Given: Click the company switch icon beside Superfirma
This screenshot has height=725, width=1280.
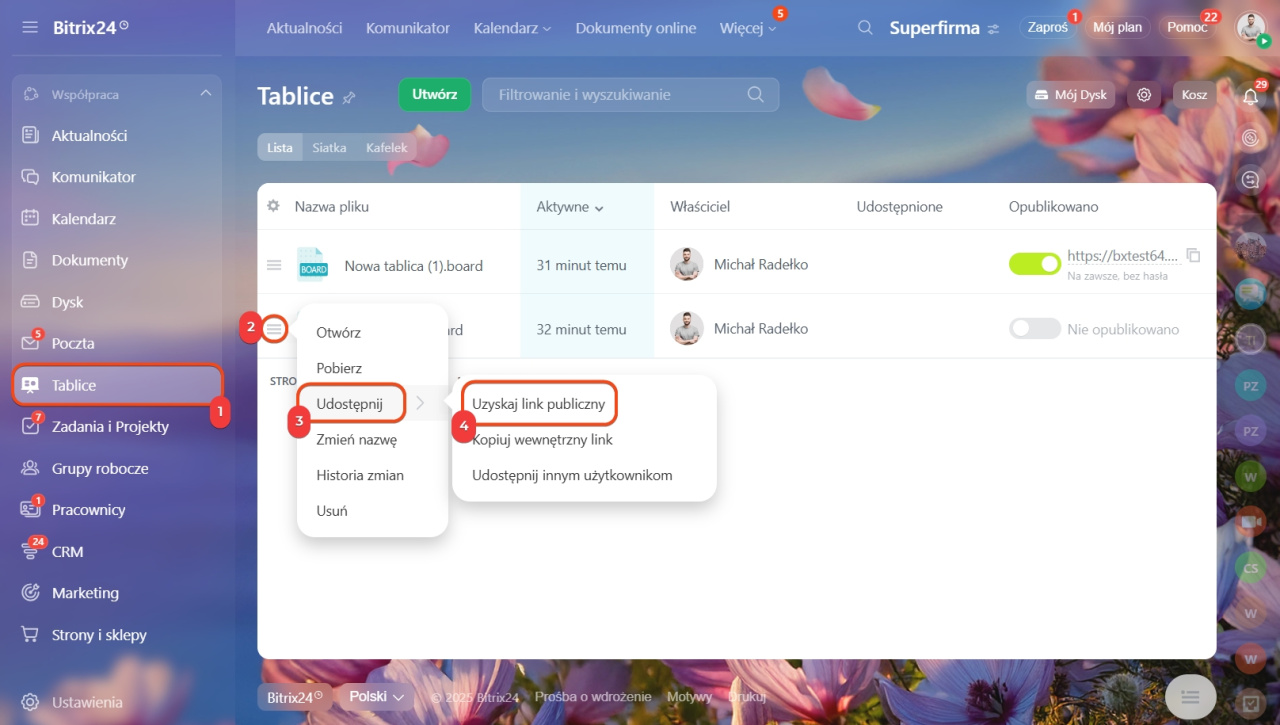Looking at the screenshot, I should point(993,29).
